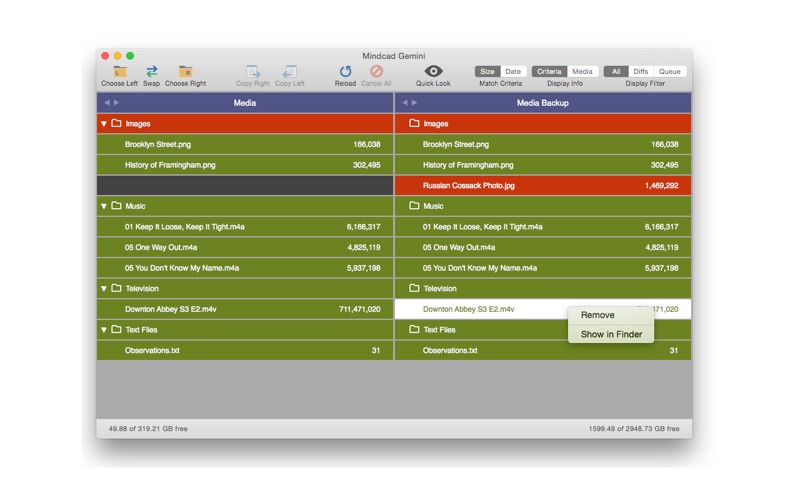Select Brooklyn Street.png in the left pane
800x500 pixels.
point(245,144)
